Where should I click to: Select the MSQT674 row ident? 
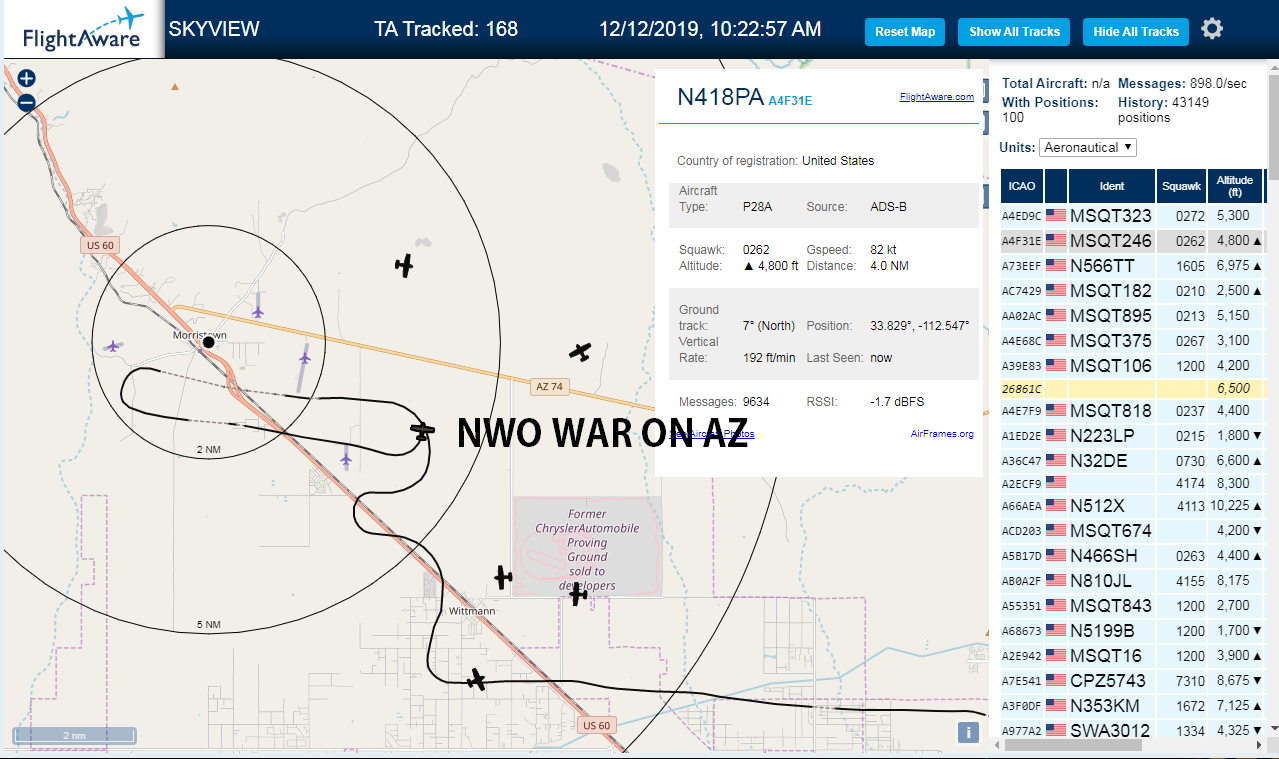click(1111, 530)
